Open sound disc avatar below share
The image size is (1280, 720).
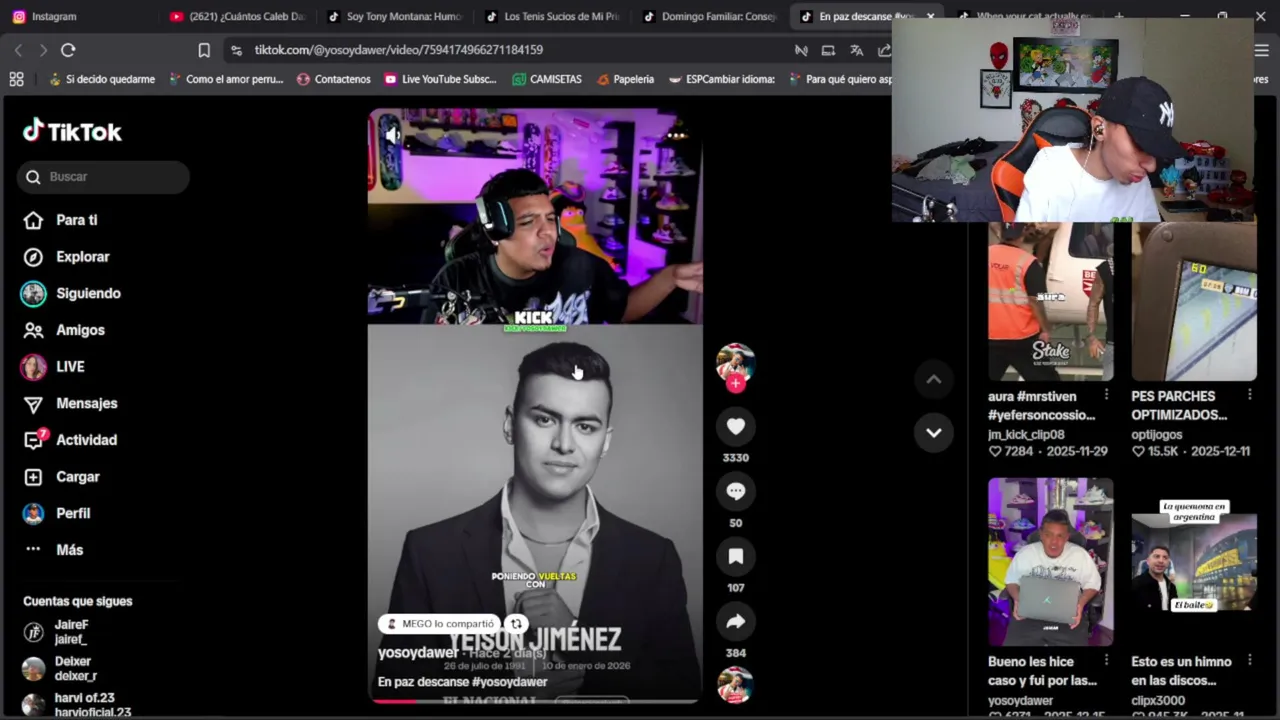tap(736, 686)
